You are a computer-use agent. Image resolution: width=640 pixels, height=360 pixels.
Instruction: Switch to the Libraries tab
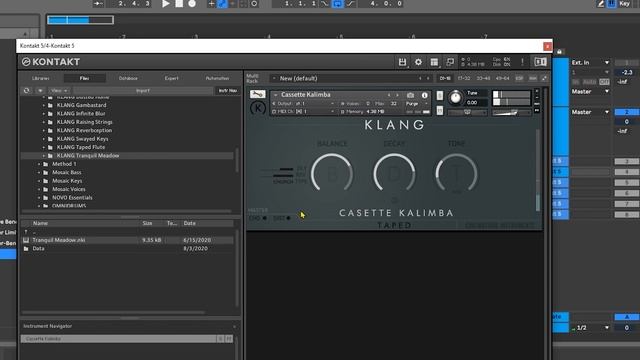pos(41,78)
